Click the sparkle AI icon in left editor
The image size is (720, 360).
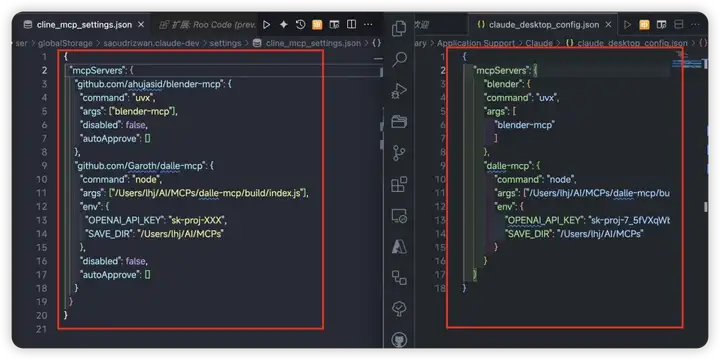[x=284, y=25]
